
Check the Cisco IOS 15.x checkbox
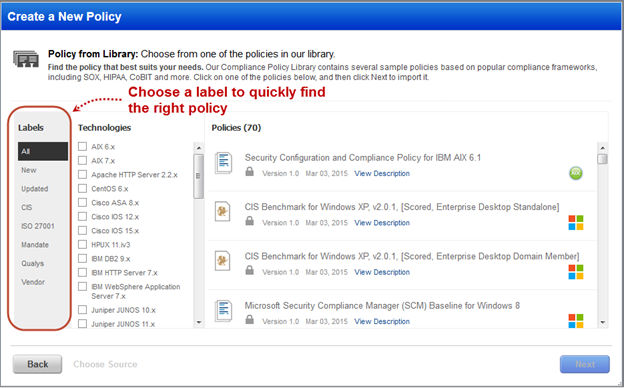pos(82,230)
